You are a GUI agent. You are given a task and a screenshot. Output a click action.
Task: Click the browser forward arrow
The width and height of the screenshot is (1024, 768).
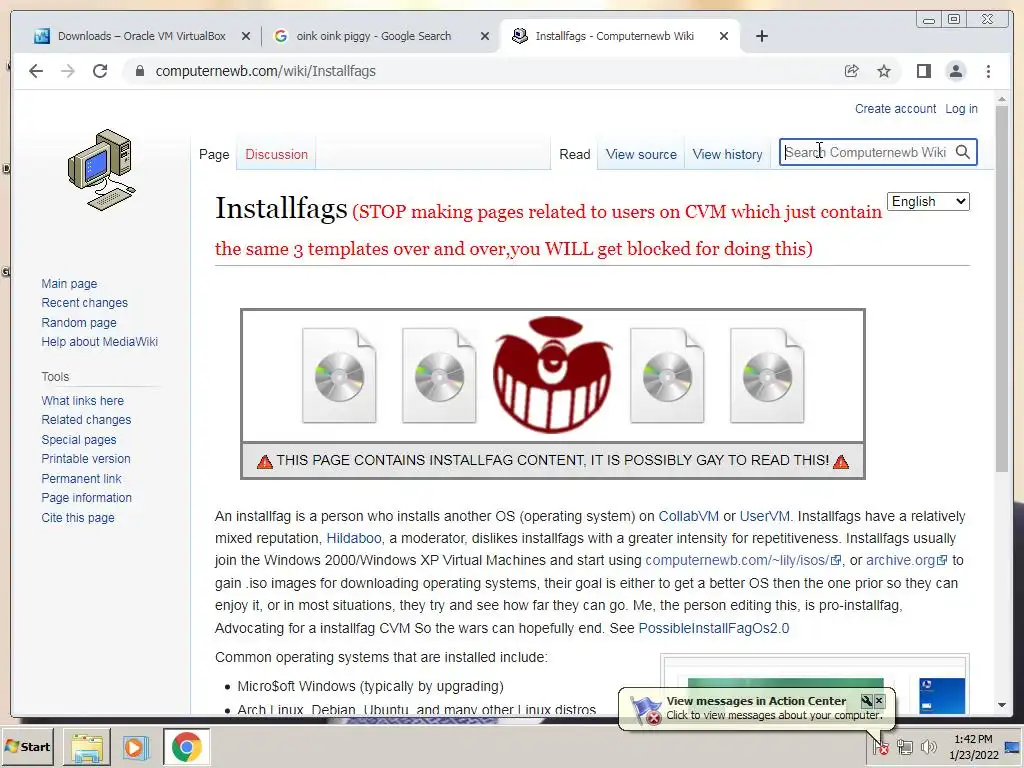[68, 71]
